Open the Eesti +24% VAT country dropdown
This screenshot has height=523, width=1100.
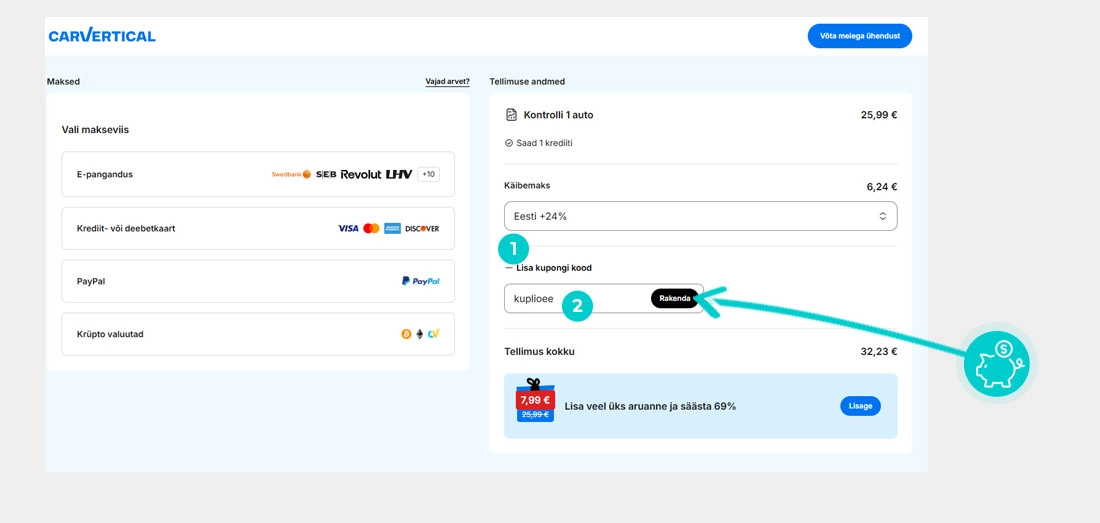pos(700,216)
